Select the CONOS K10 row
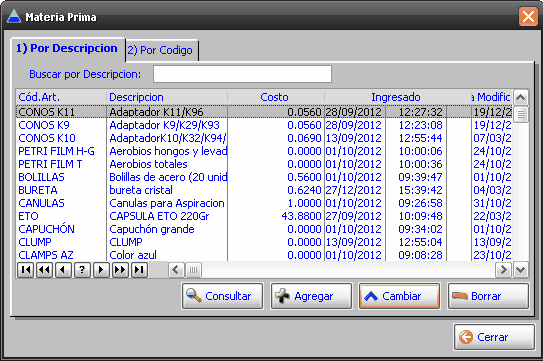Screen dimensions: 543x361 click(x=264, y=138)
